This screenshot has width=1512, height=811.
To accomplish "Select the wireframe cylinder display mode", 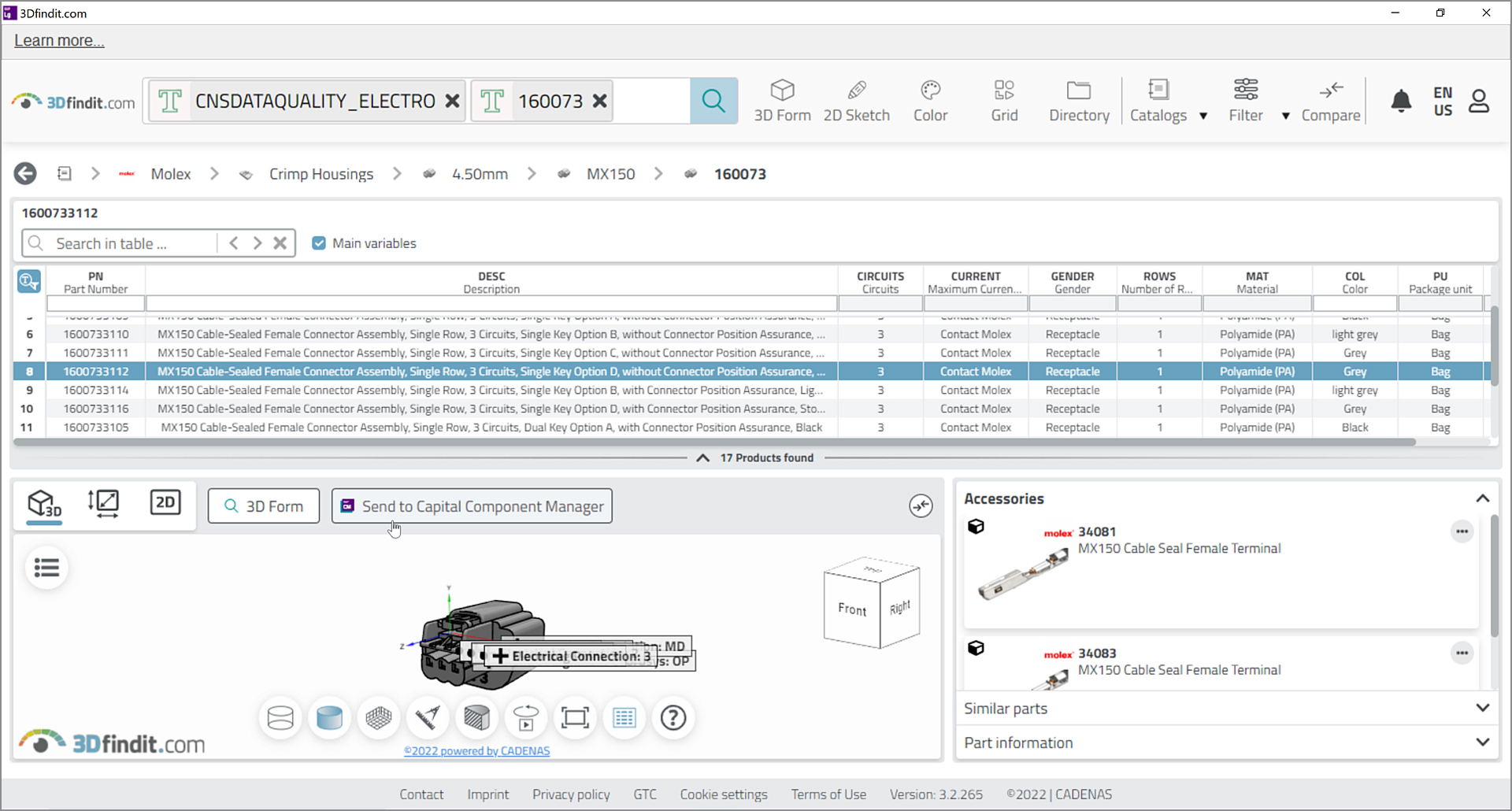I will pyautogui.click(x=280, y=717).
